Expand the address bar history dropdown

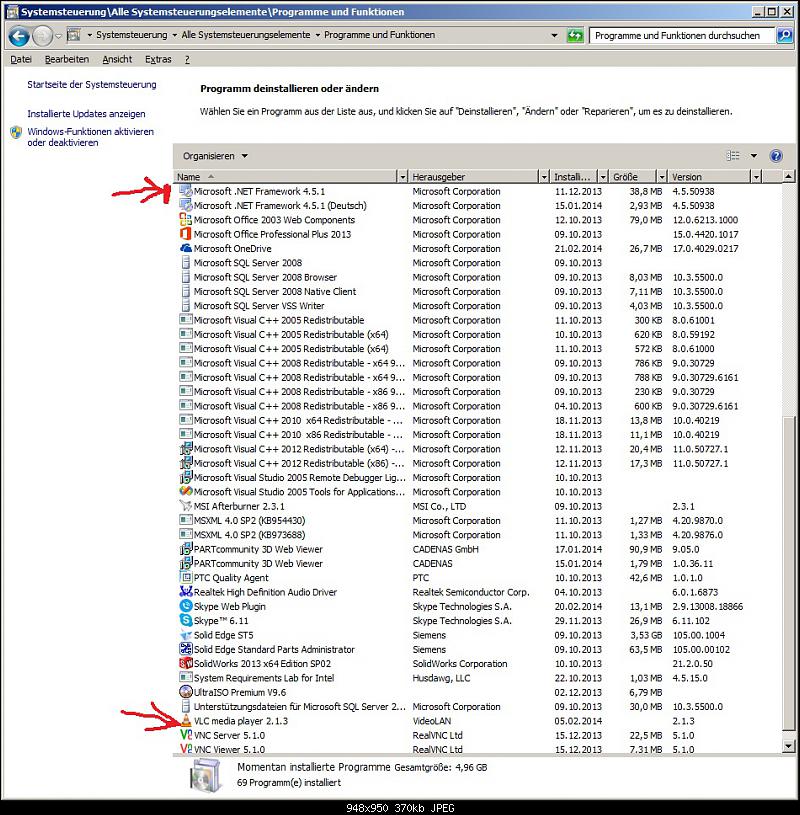[554, 35]
